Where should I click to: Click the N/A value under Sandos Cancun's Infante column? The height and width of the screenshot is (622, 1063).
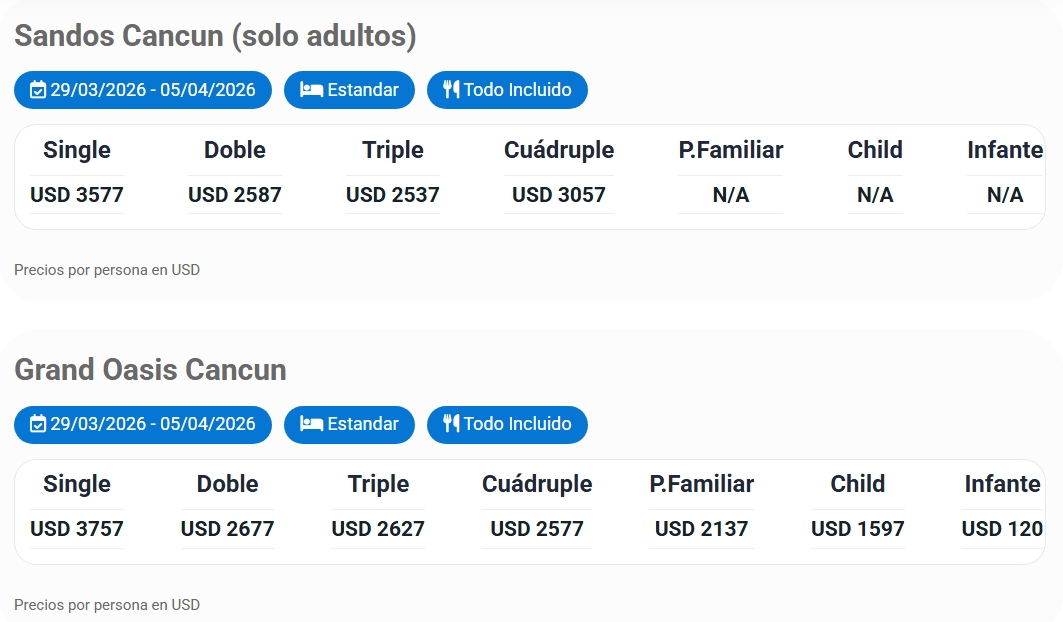1005,195
